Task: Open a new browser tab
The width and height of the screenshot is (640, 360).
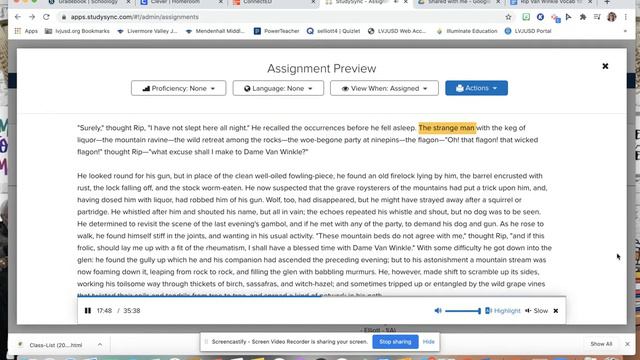Action: (x=607, y=2)
